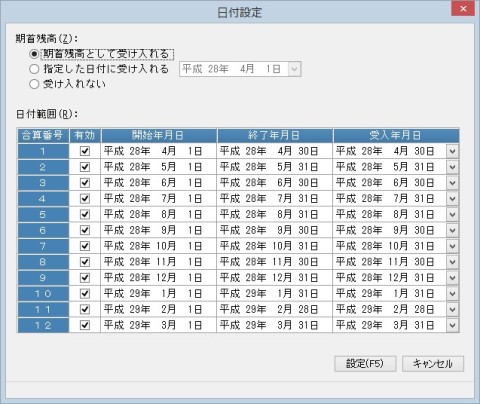Open the 期首残高 date dropdown
480x404 pixels.
(x=295, y=69)
